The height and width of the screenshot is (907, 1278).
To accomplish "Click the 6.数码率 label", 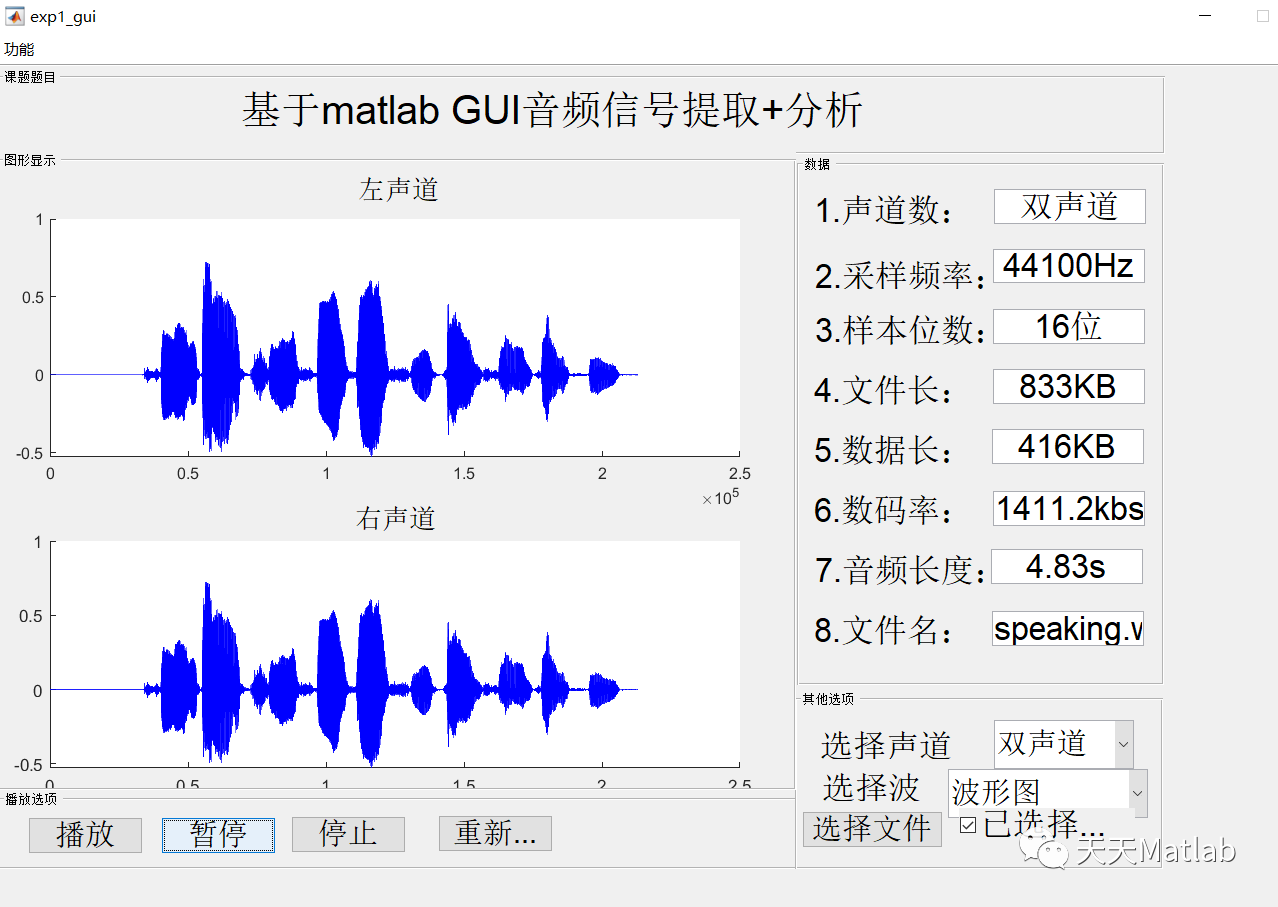I will (x=883, y=511).
